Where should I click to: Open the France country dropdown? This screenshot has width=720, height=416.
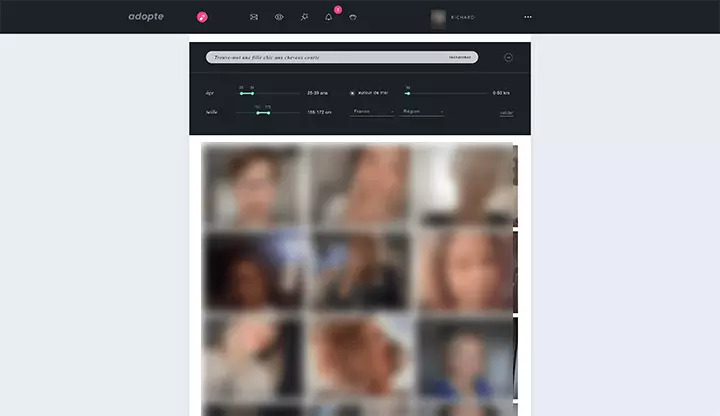tap(372, 112)
